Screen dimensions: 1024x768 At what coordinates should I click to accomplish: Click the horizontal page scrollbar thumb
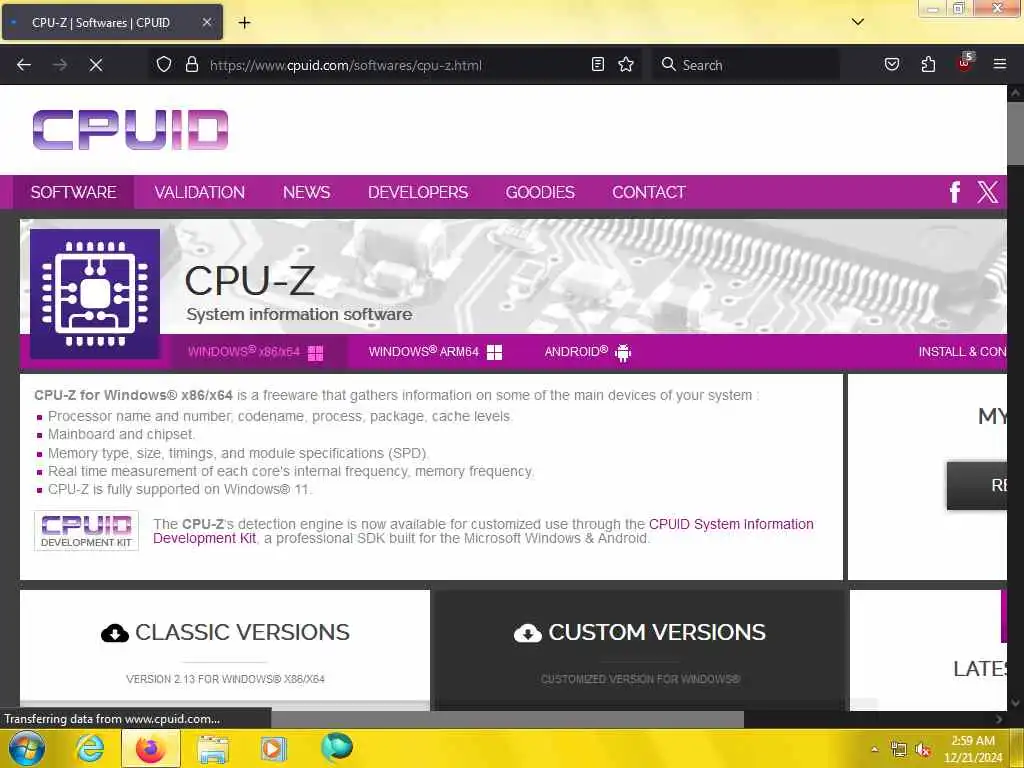pyautogui.click(x=507, y=719)
